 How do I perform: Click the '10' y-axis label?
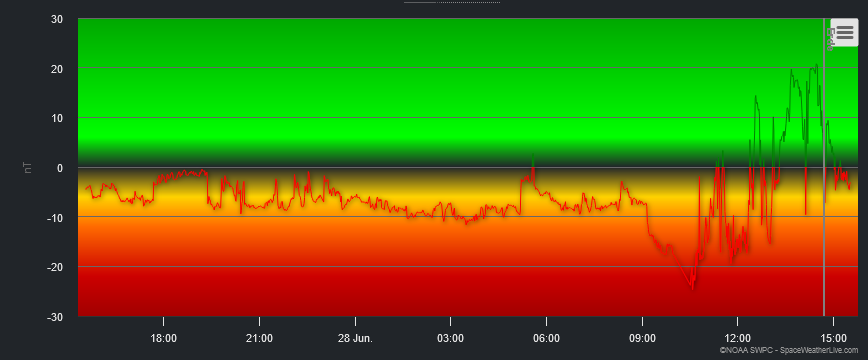(x=57, y=119)
